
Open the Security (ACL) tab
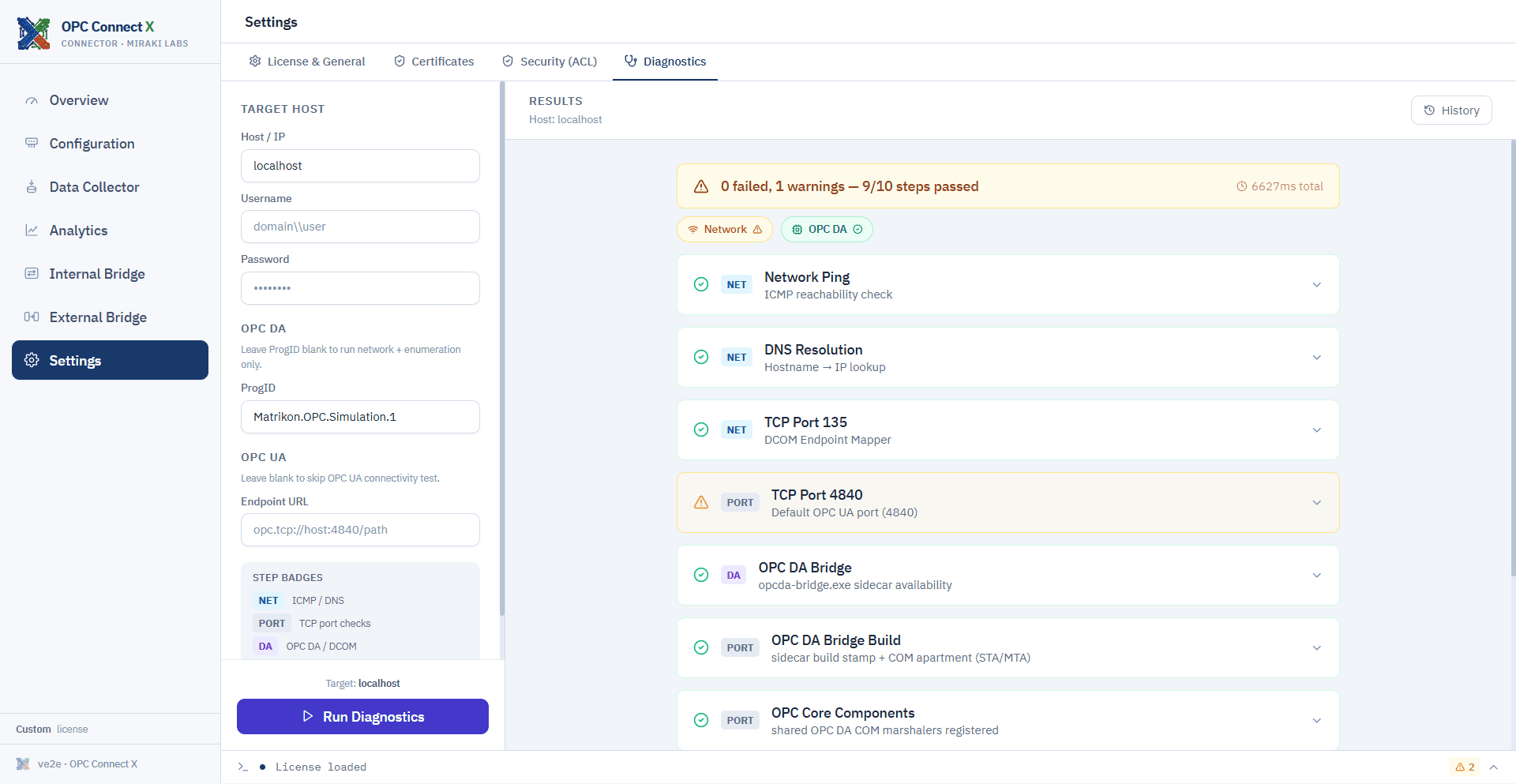pos(550,62)
